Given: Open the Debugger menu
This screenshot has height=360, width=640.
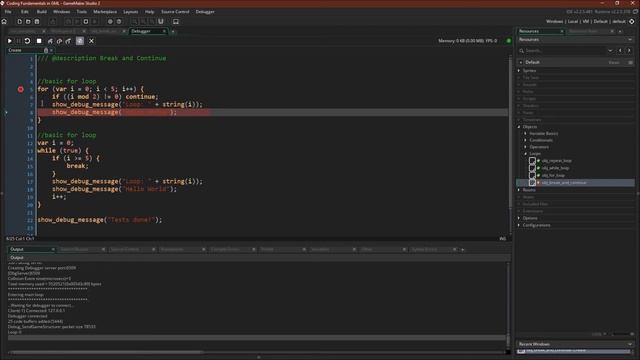Looking at the screenshot, I should click(x=205, y=12).
